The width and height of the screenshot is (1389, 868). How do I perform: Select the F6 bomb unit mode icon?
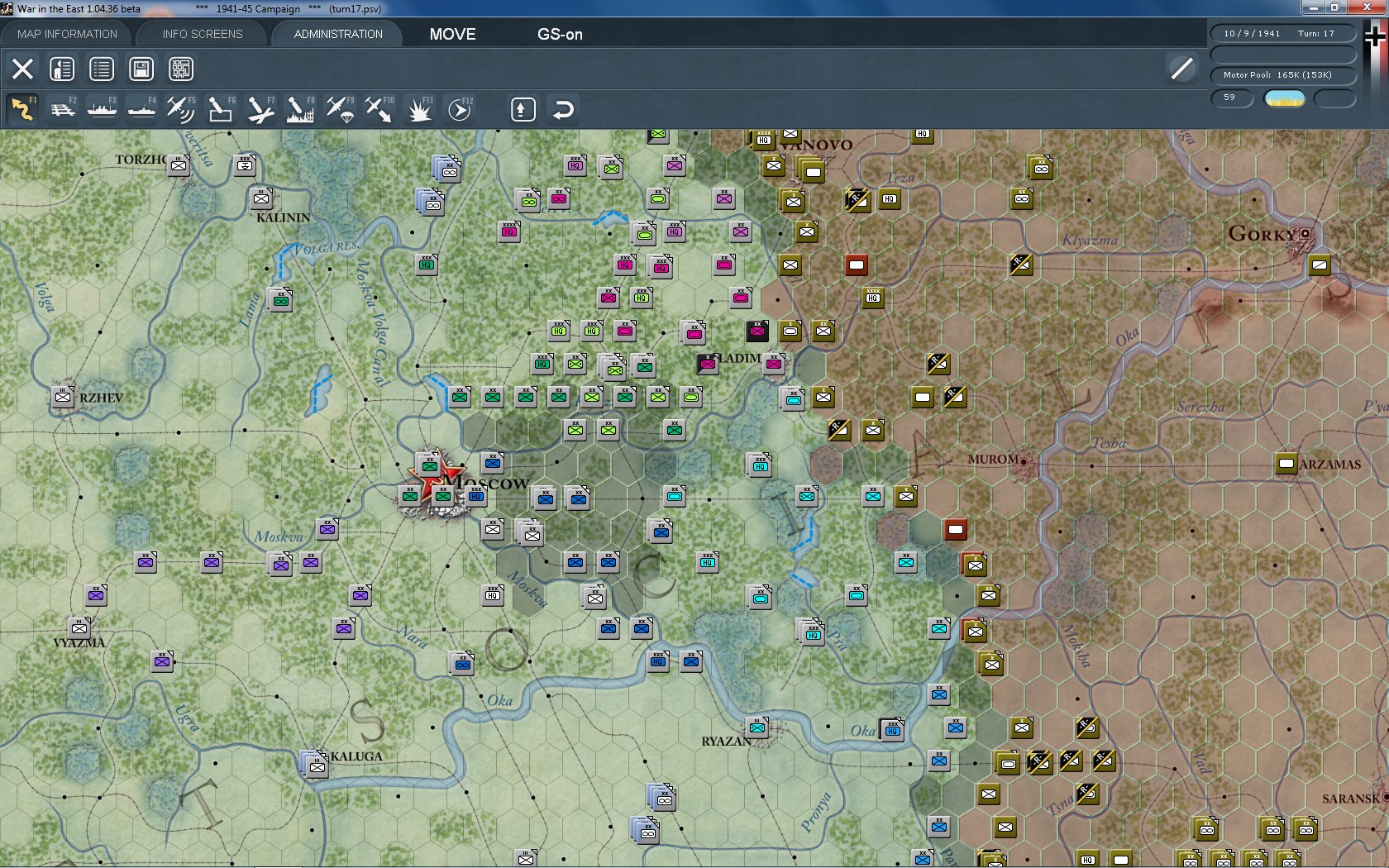[x=221, y=109]
